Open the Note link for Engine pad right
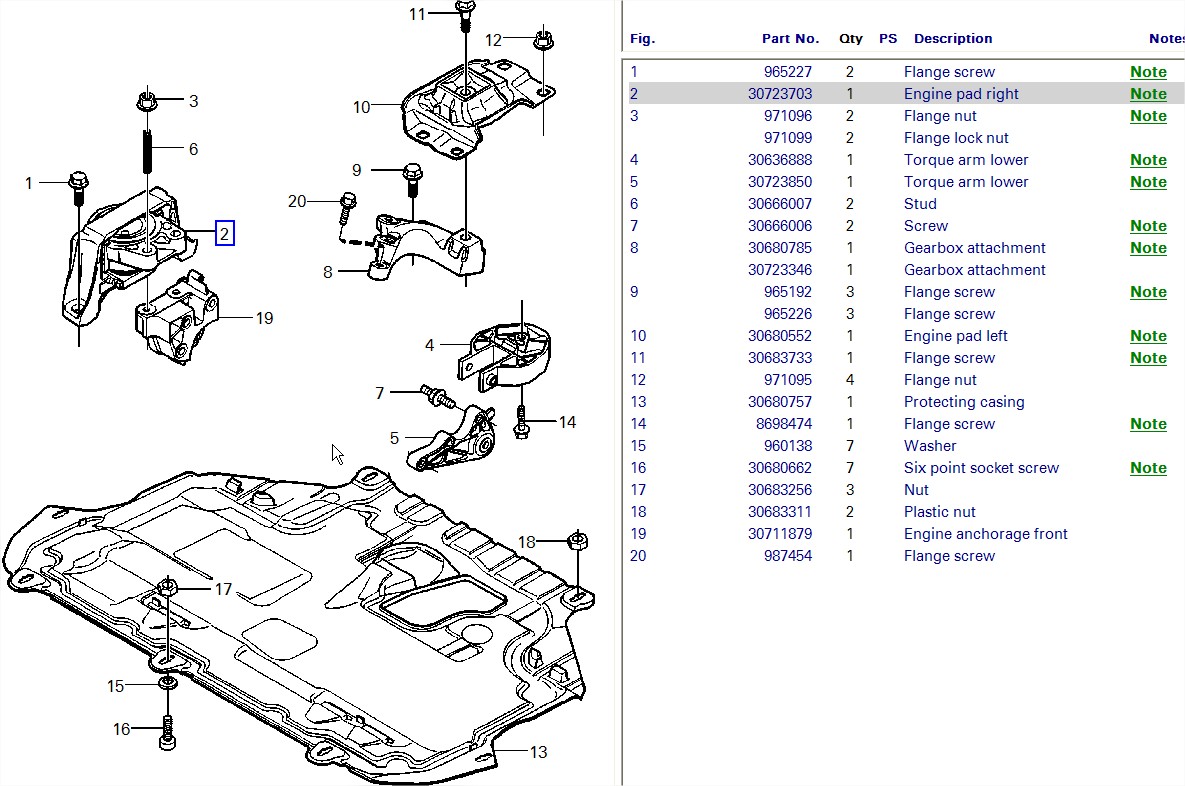The height and width of the screenshot is (786, 1185). (x=1148, y=94)
